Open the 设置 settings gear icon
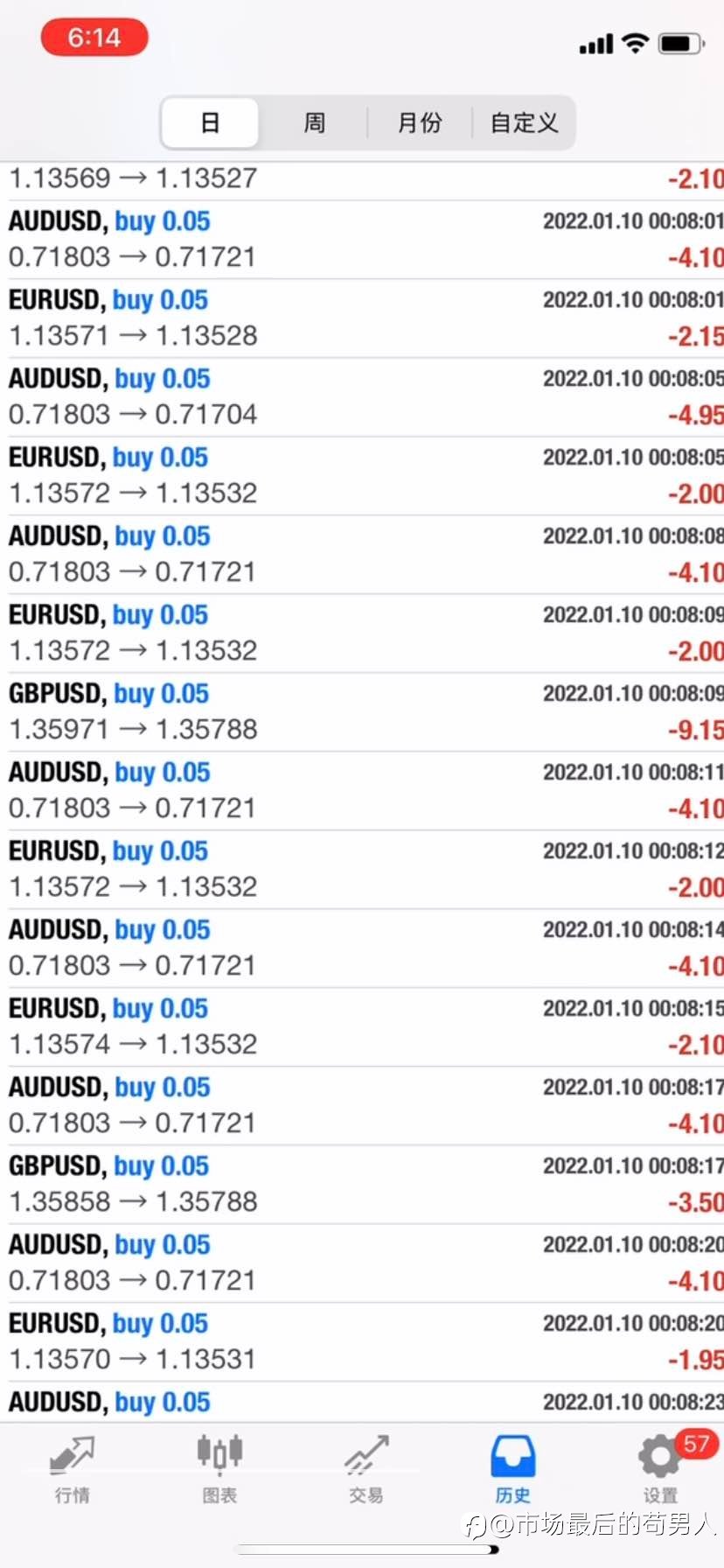This screenshot has width=724, height=1568. tap(659, 1456)
